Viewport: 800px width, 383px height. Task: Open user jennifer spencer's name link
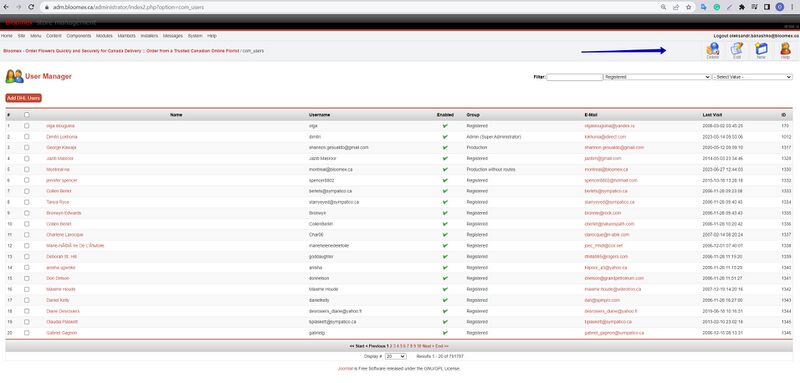[61, 180]
